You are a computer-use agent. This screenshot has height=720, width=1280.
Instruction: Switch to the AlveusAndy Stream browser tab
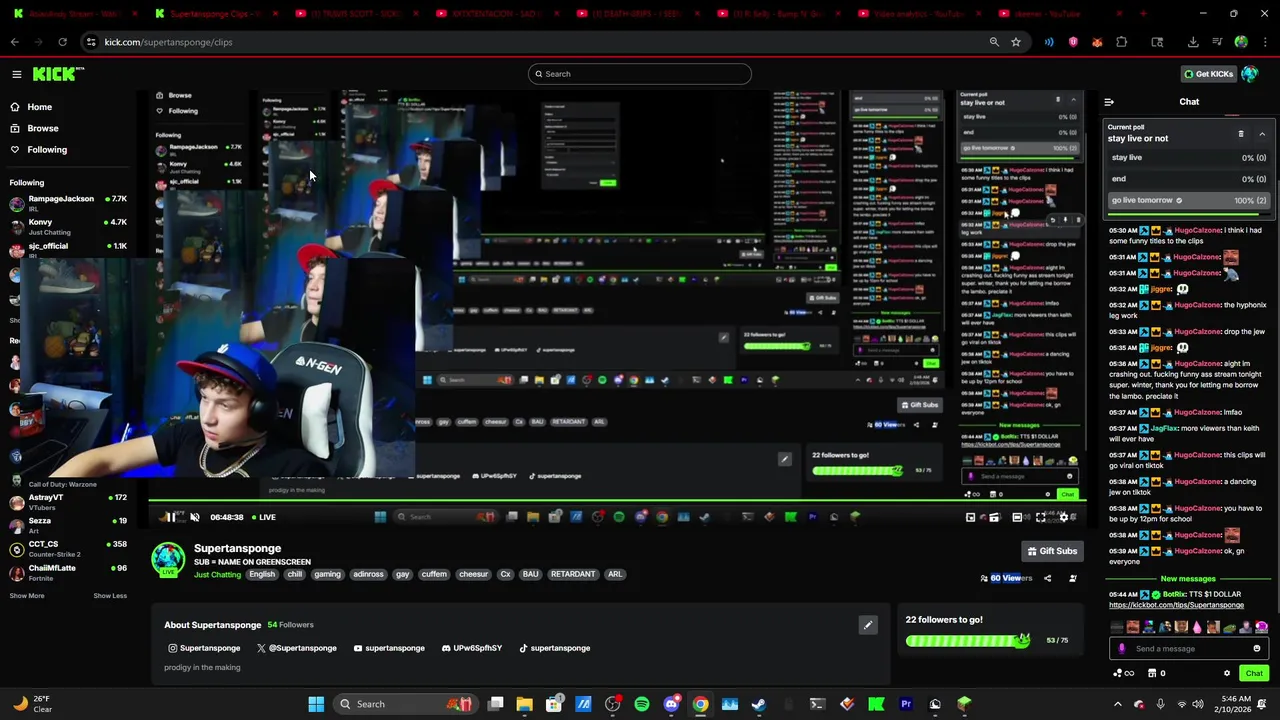[75, 14]
